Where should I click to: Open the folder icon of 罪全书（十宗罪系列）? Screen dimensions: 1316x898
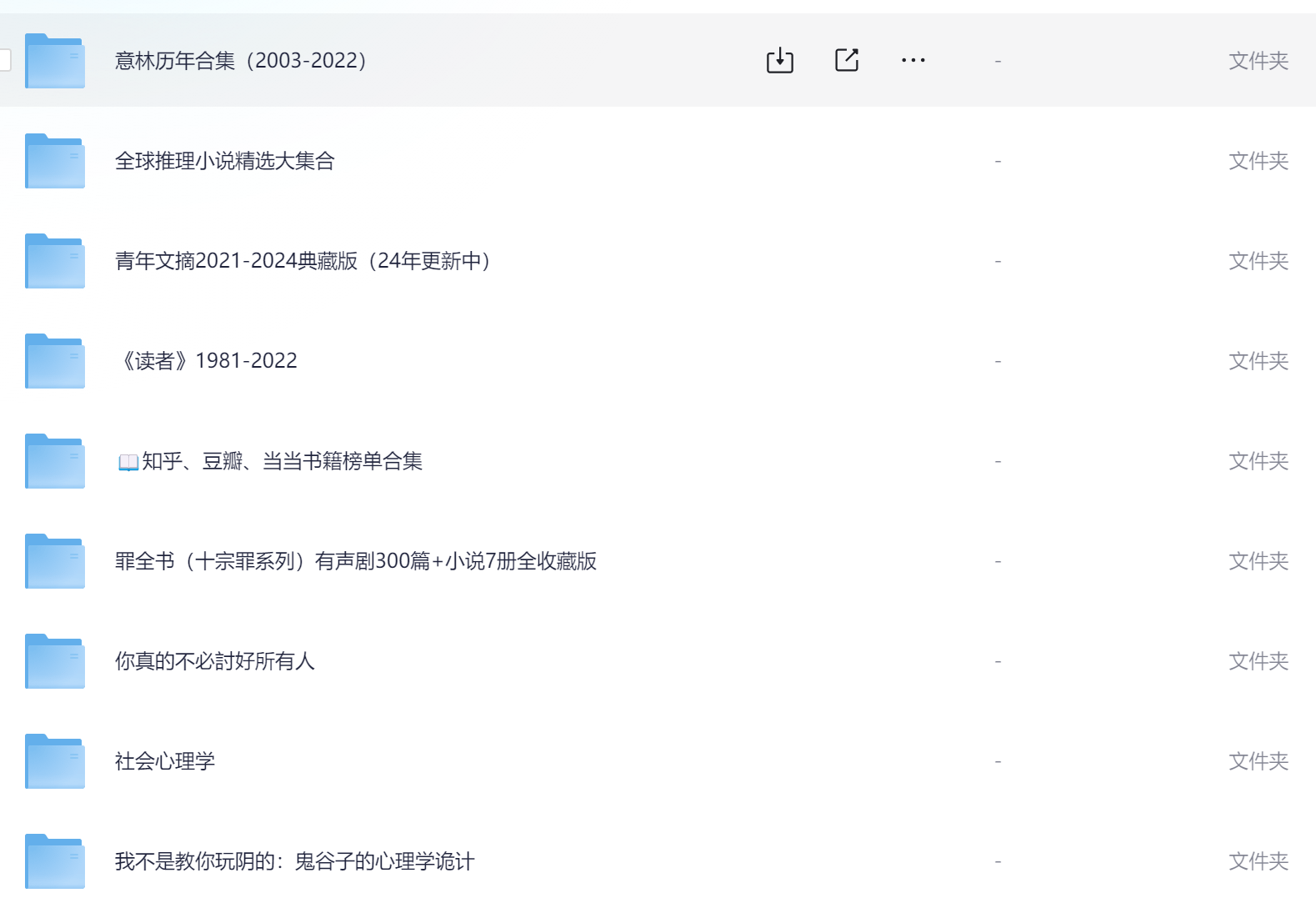point(55,561)
